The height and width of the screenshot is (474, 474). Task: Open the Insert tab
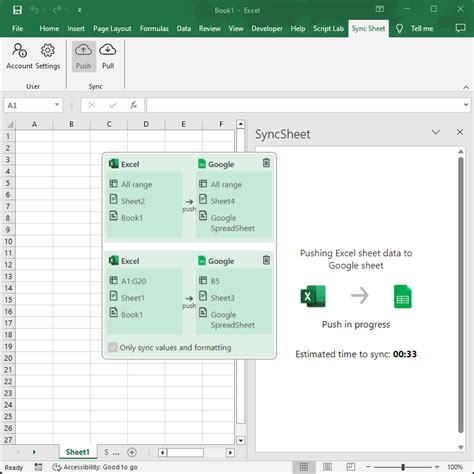pos(76,29)
